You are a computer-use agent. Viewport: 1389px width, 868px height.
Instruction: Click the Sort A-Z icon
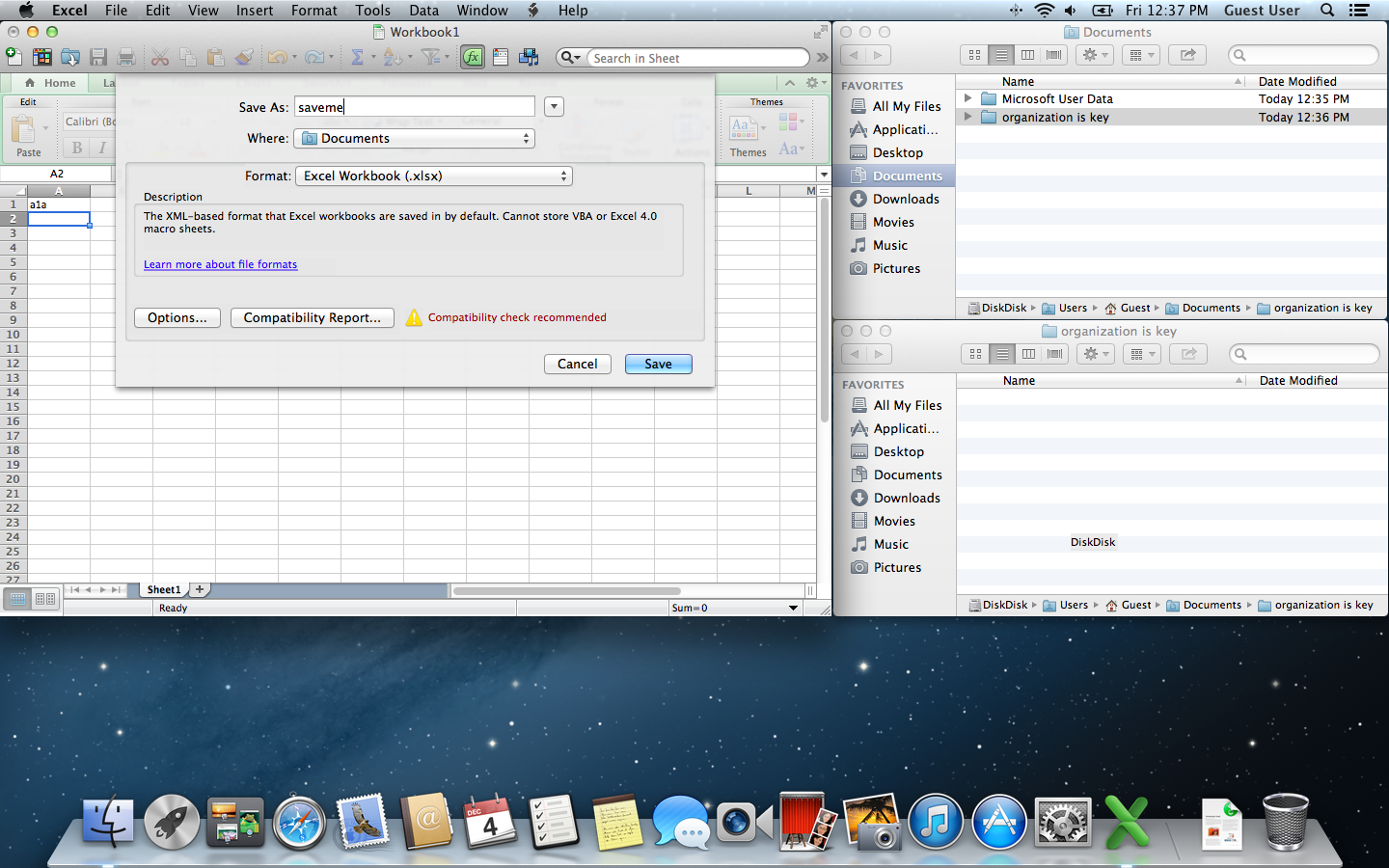pyautogui.click(x=393, y=58)
